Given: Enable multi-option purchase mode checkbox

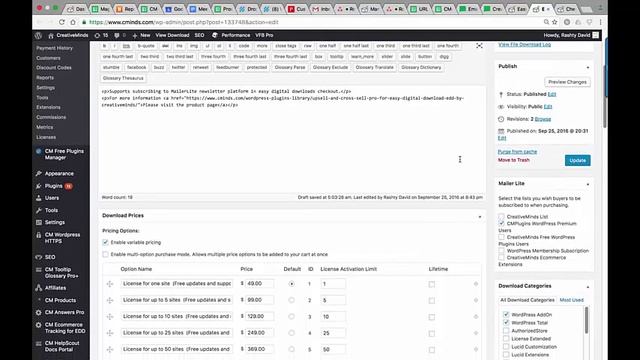Looking at the screenshot, I should (x=105, y=254).
